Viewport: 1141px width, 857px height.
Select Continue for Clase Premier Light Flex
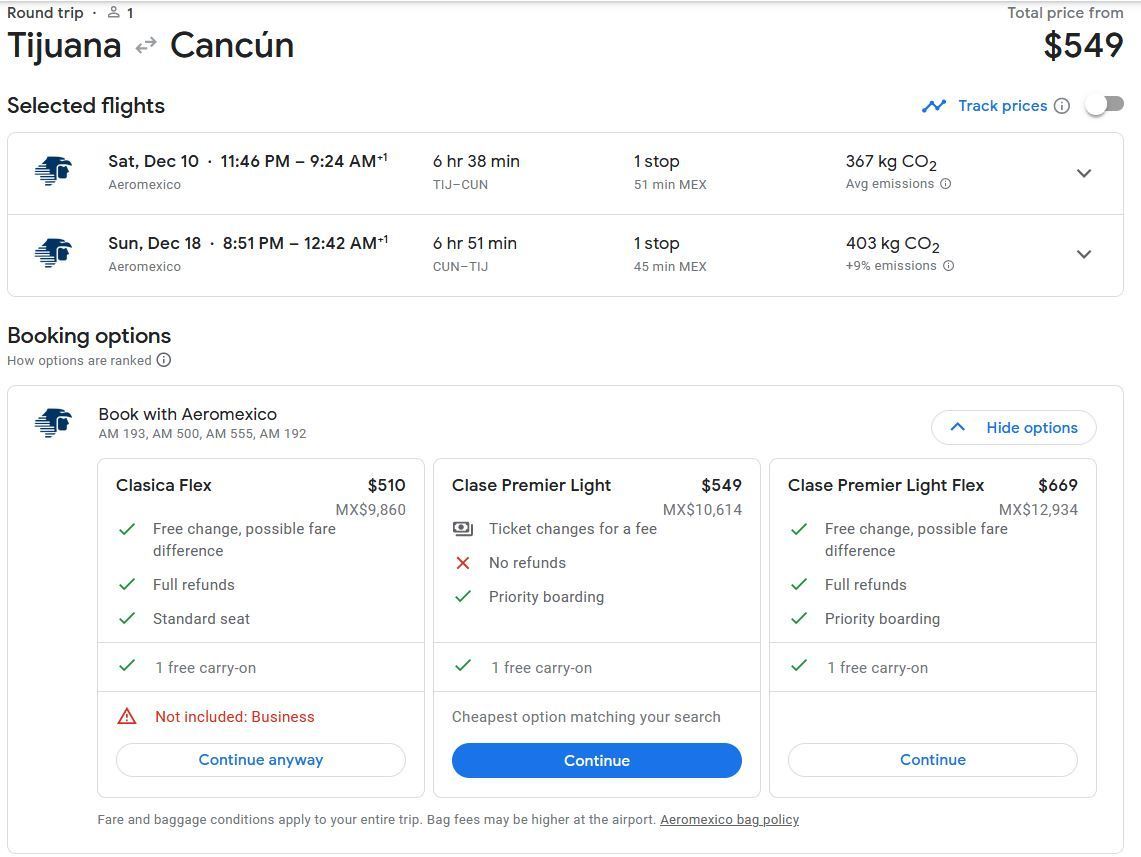[933, 760]
